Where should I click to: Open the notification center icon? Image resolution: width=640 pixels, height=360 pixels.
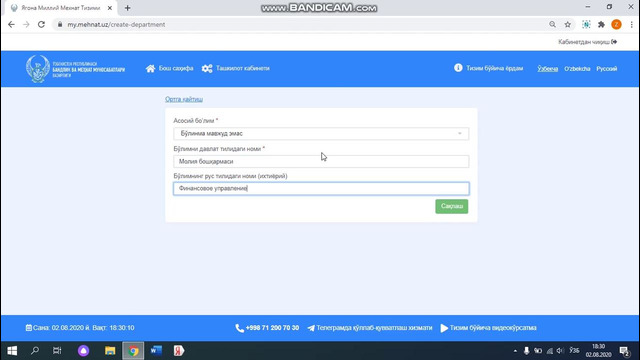coord(624,351)
